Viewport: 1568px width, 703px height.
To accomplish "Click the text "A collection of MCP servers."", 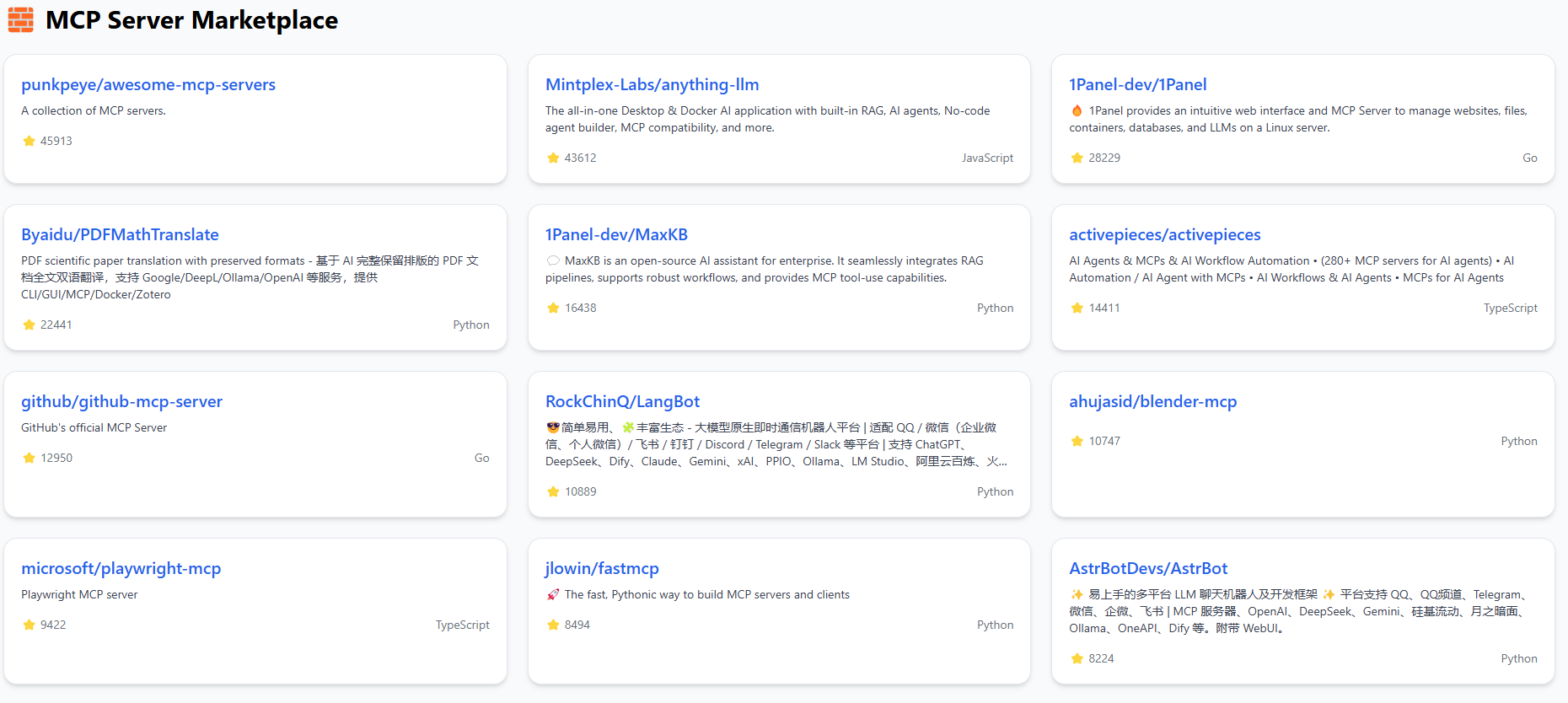I will point(94,110).
